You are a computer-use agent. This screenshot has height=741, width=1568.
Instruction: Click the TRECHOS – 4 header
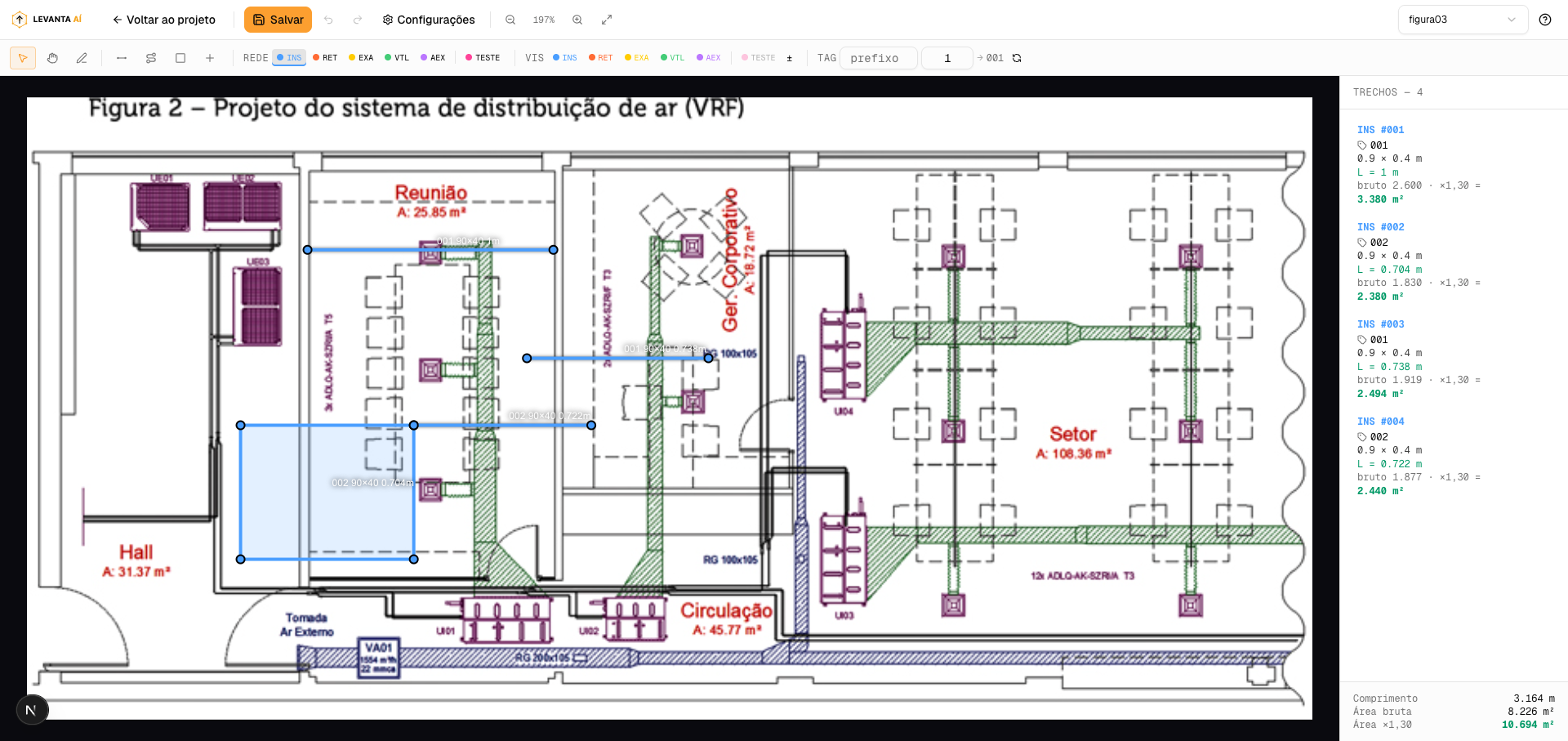(1388, 92)
